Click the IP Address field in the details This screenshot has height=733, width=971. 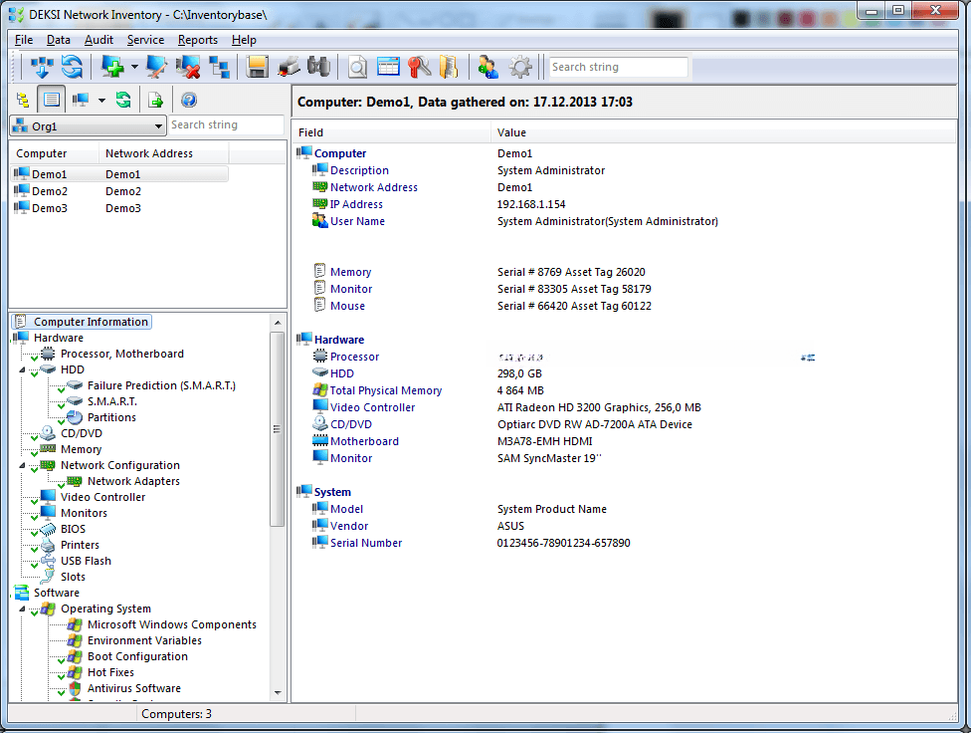click(x=356, y=204)
